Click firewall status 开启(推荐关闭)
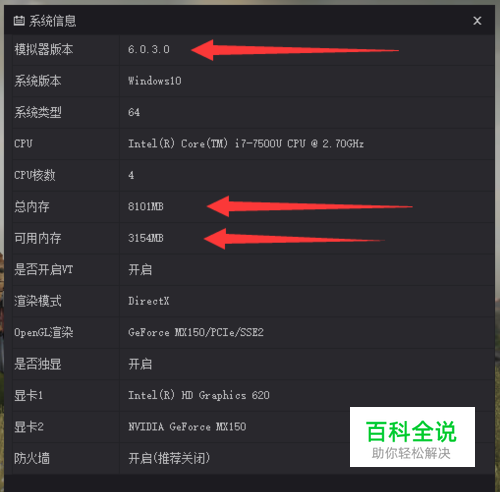This screenshot has height=492, width=500. point(169,458)
